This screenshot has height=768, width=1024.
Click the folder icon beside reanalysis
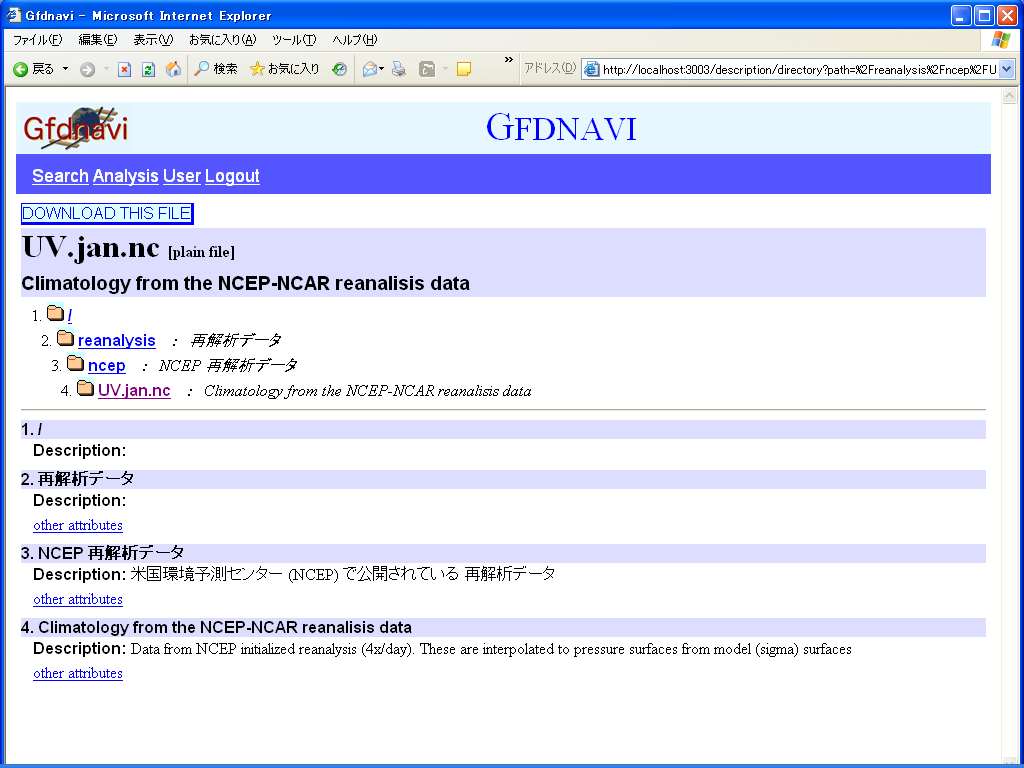click(65, 339)
